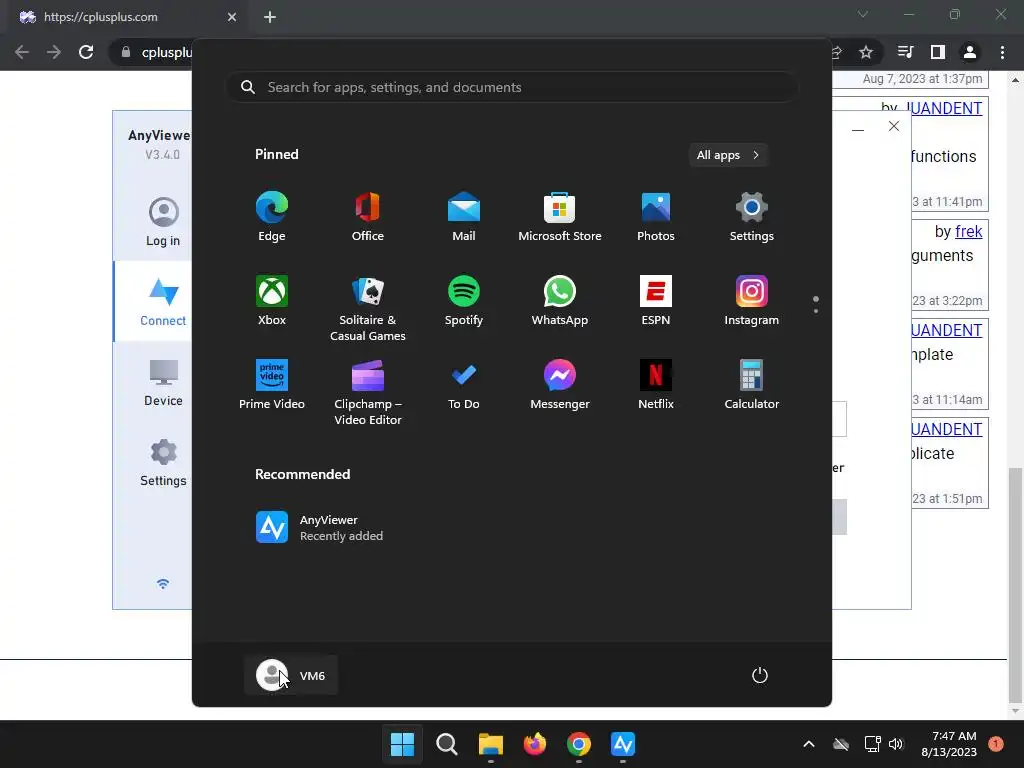Open pinned Settings gear in Start menu
1024x768 pixels.
752,217
